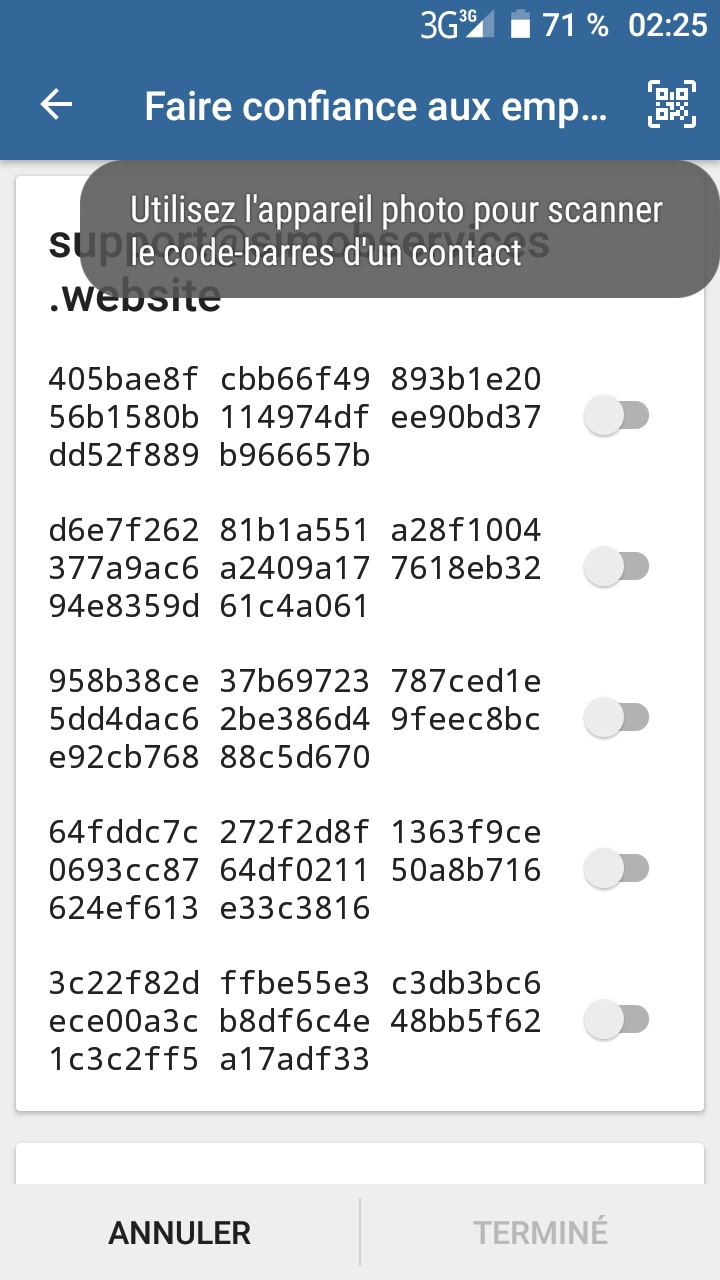Tap the "Faire confiance aux emp…" title
This screenshot has width=720, height=1280.
(x=375, y=106)
